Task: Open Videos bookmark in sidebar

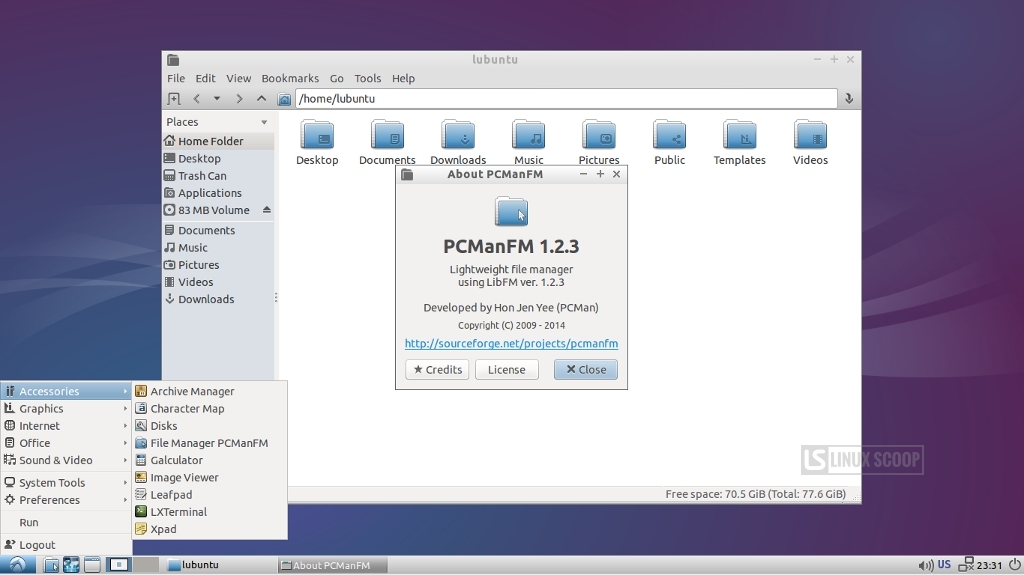Action: click(x=218, y=282)
